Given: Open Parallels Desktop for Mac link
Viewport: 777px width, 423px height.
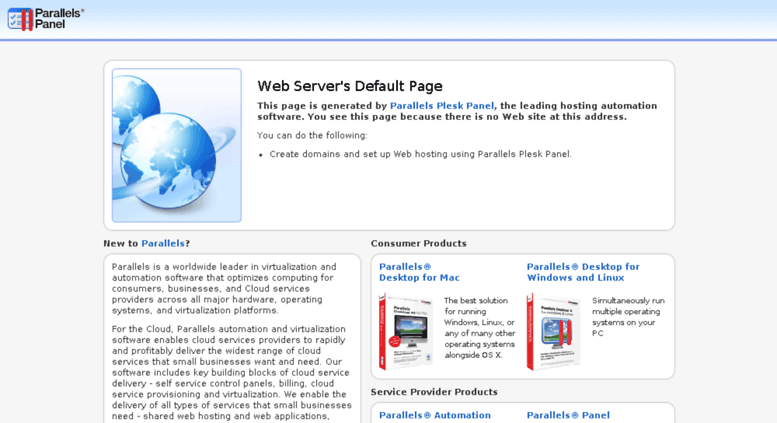Looking at the screenshot, I should click(x=419, y=272).
